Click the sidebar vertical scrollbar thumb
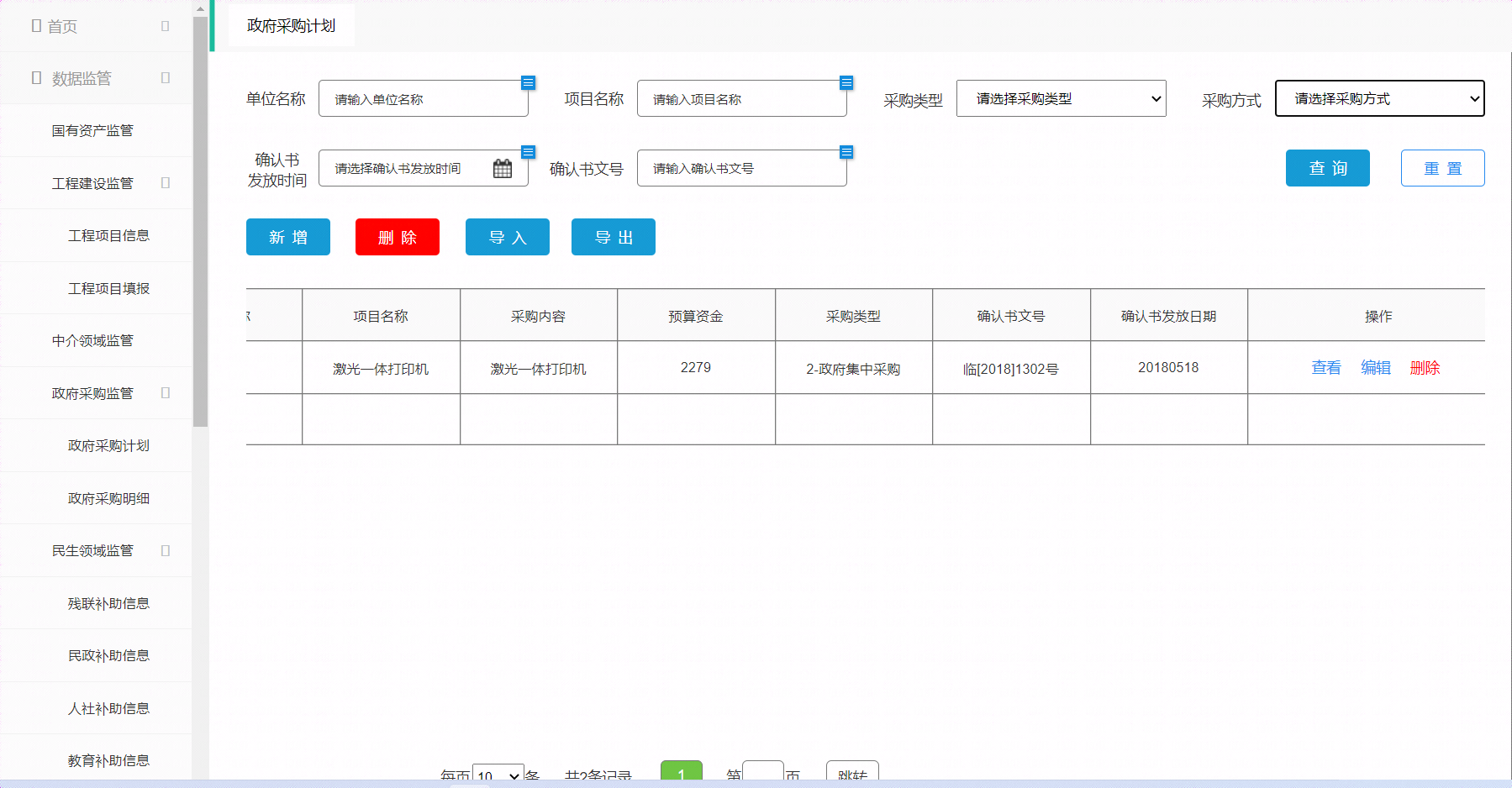Viewport: 1512px width, 788px height. (200, 222)
